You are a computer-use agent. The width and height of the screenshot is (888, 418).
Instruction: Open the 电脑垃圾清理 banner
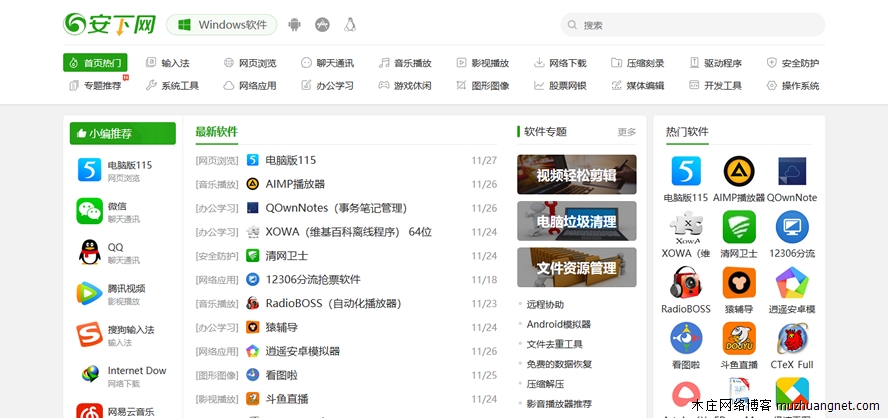(x=577, y=221)
